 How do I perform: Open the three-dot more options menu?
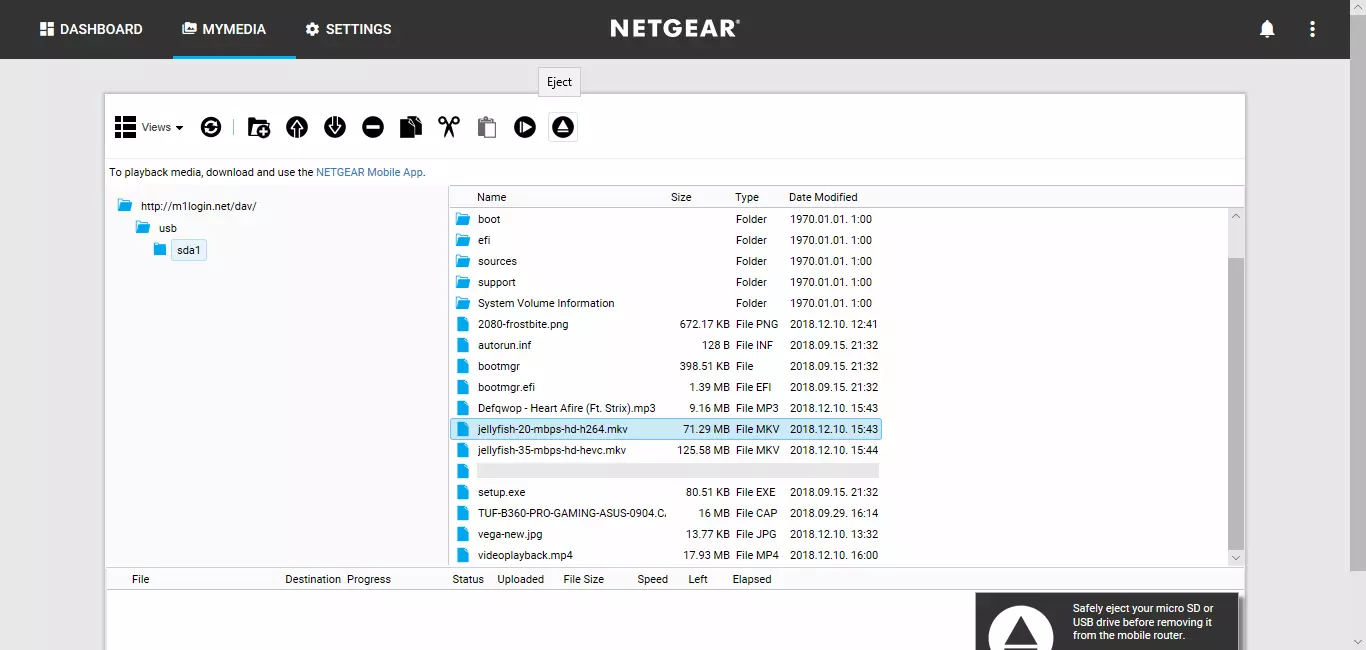(x=1313, y=29)
